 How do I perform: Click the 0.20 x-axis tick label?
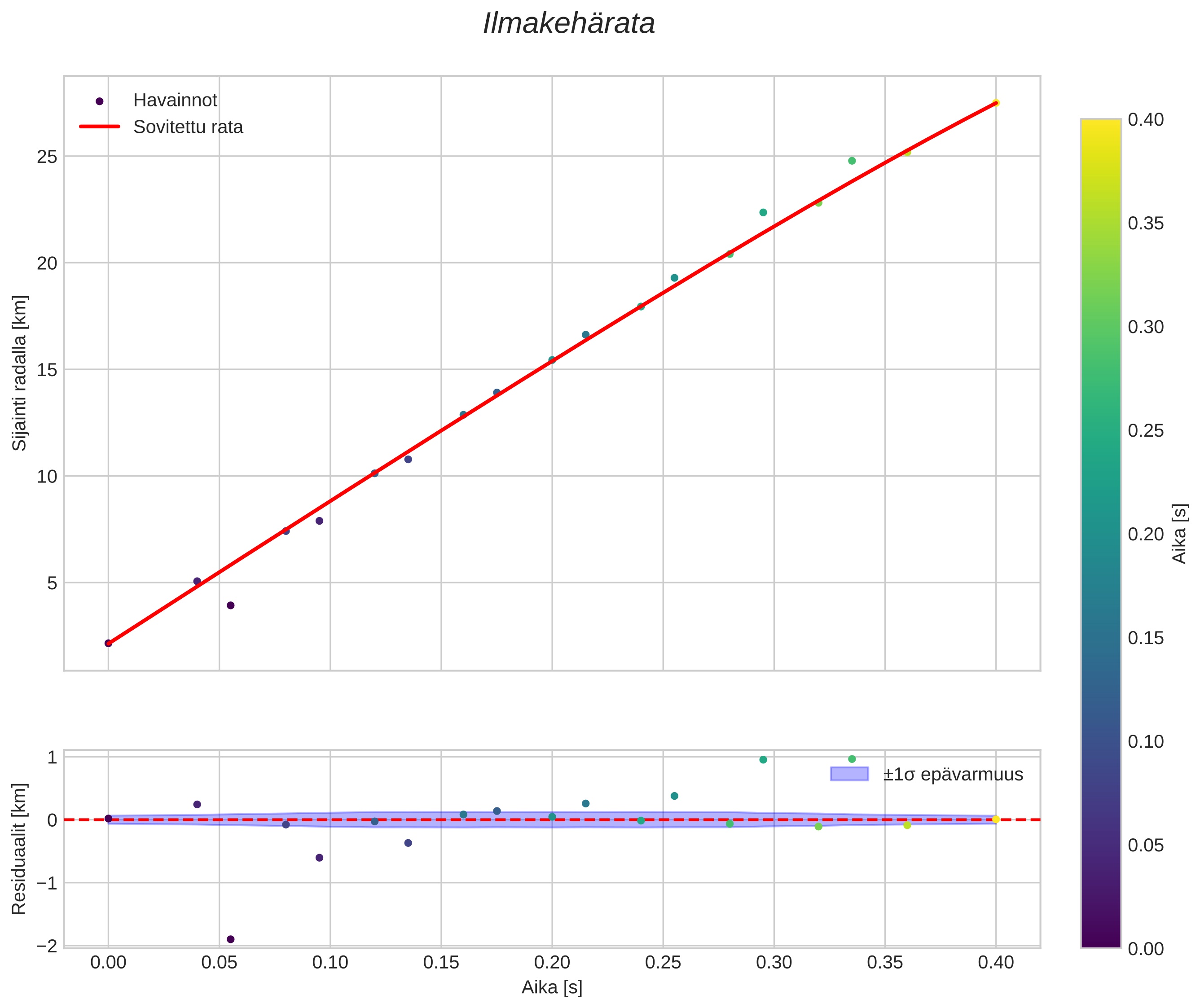point(552,963)
